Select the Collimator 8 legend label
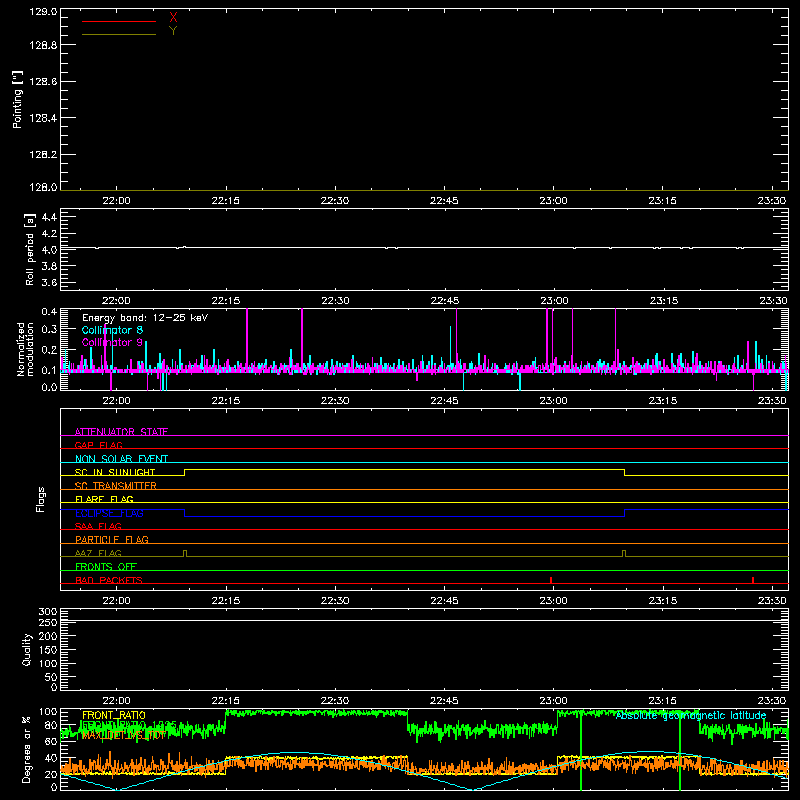800x800 pixels. click(112, 330)
